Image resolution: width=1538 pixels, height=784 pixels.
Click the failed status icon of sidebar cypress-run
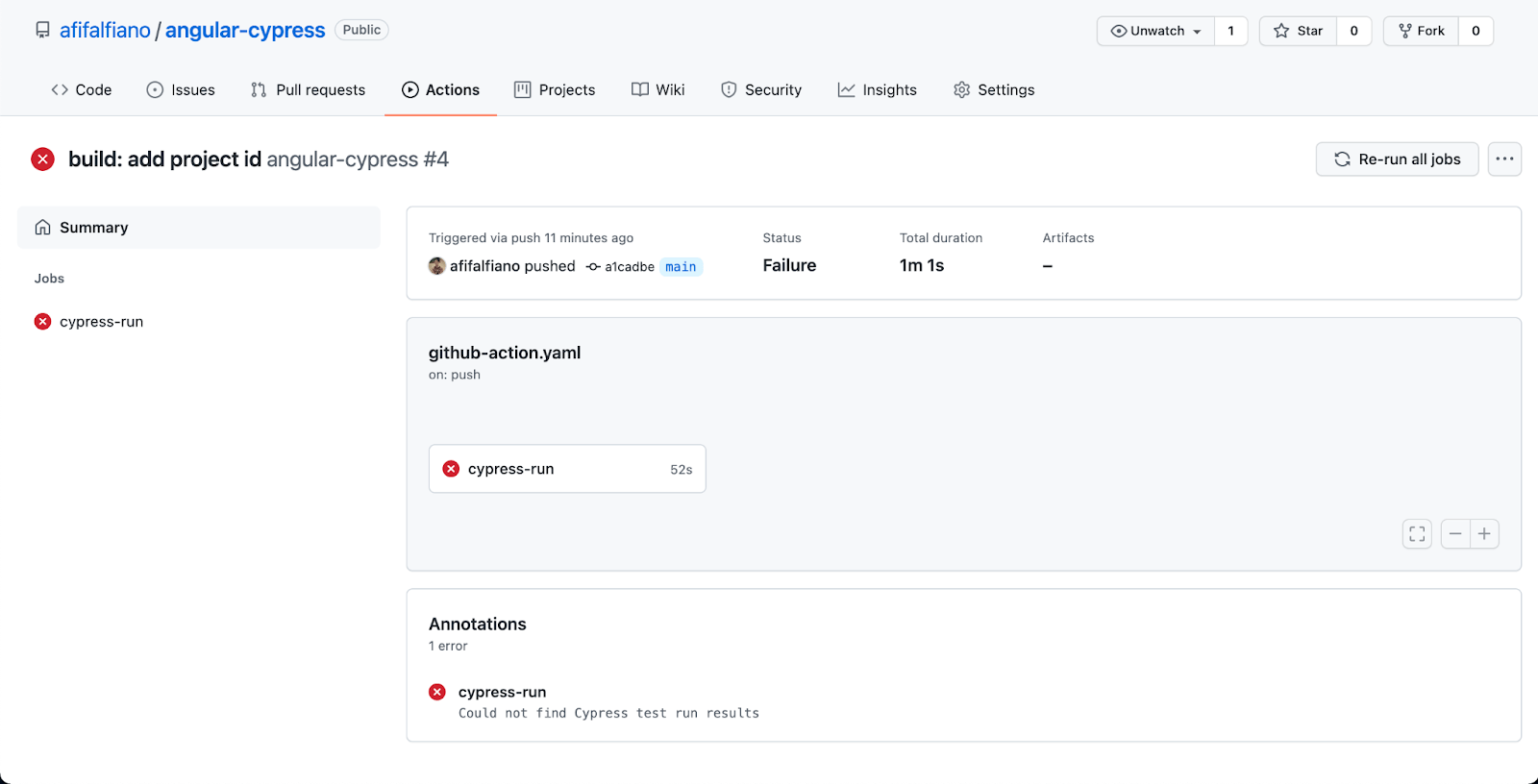(42, 322)
